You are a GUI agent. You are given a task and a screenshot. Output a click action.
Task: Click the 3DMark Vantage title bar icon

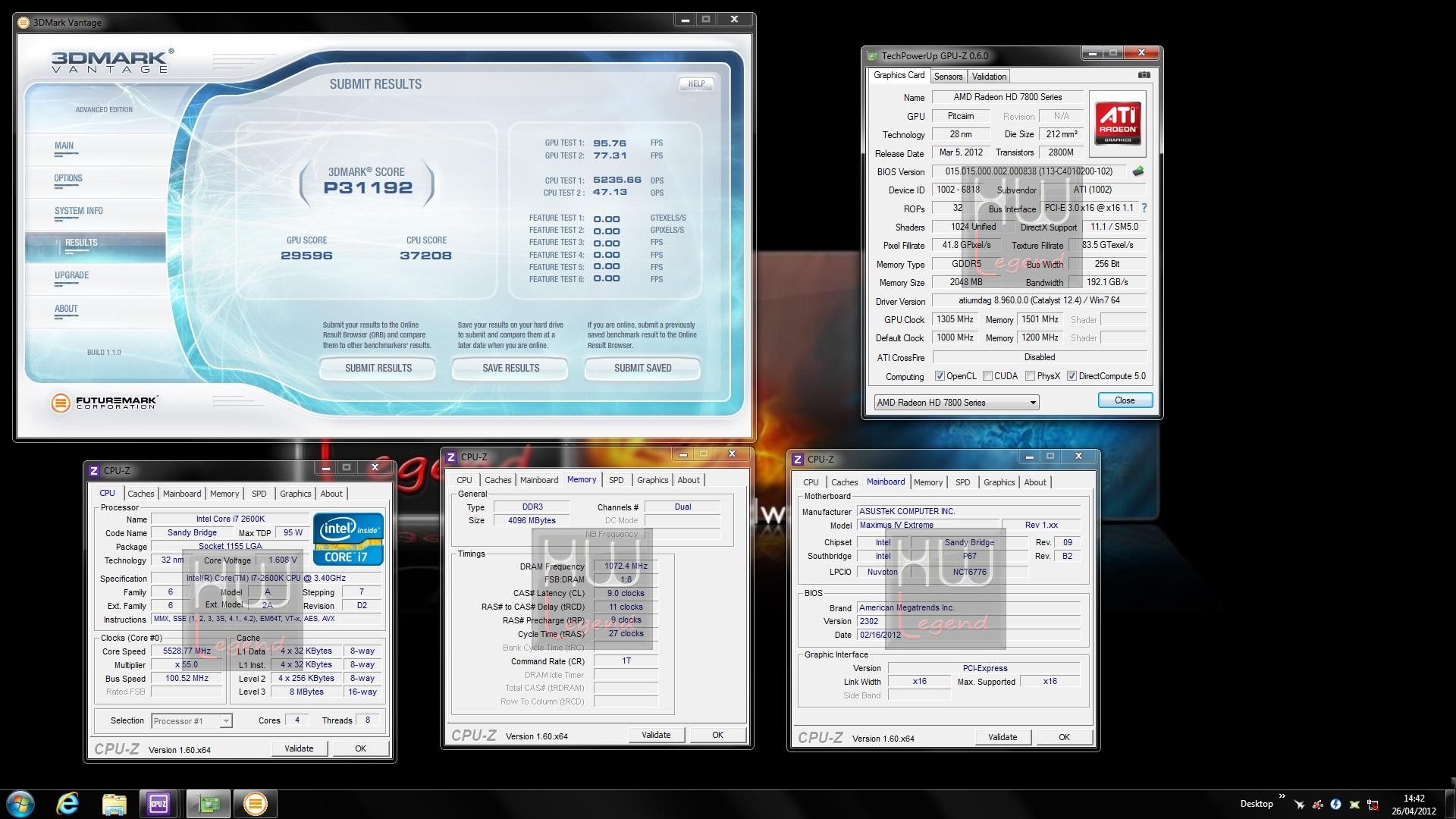(25, 22)
